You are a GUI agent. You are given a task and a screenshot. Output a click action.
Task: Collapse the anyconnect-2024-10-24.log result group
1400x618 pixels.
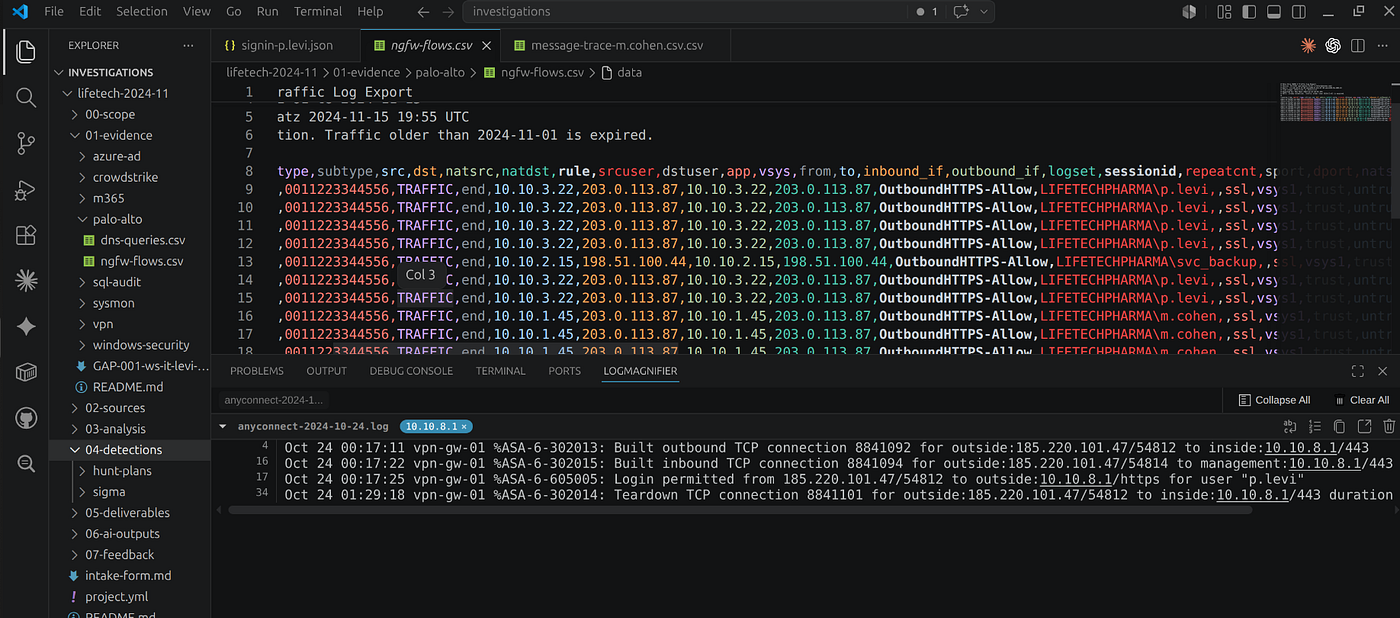tap(224, 426)
